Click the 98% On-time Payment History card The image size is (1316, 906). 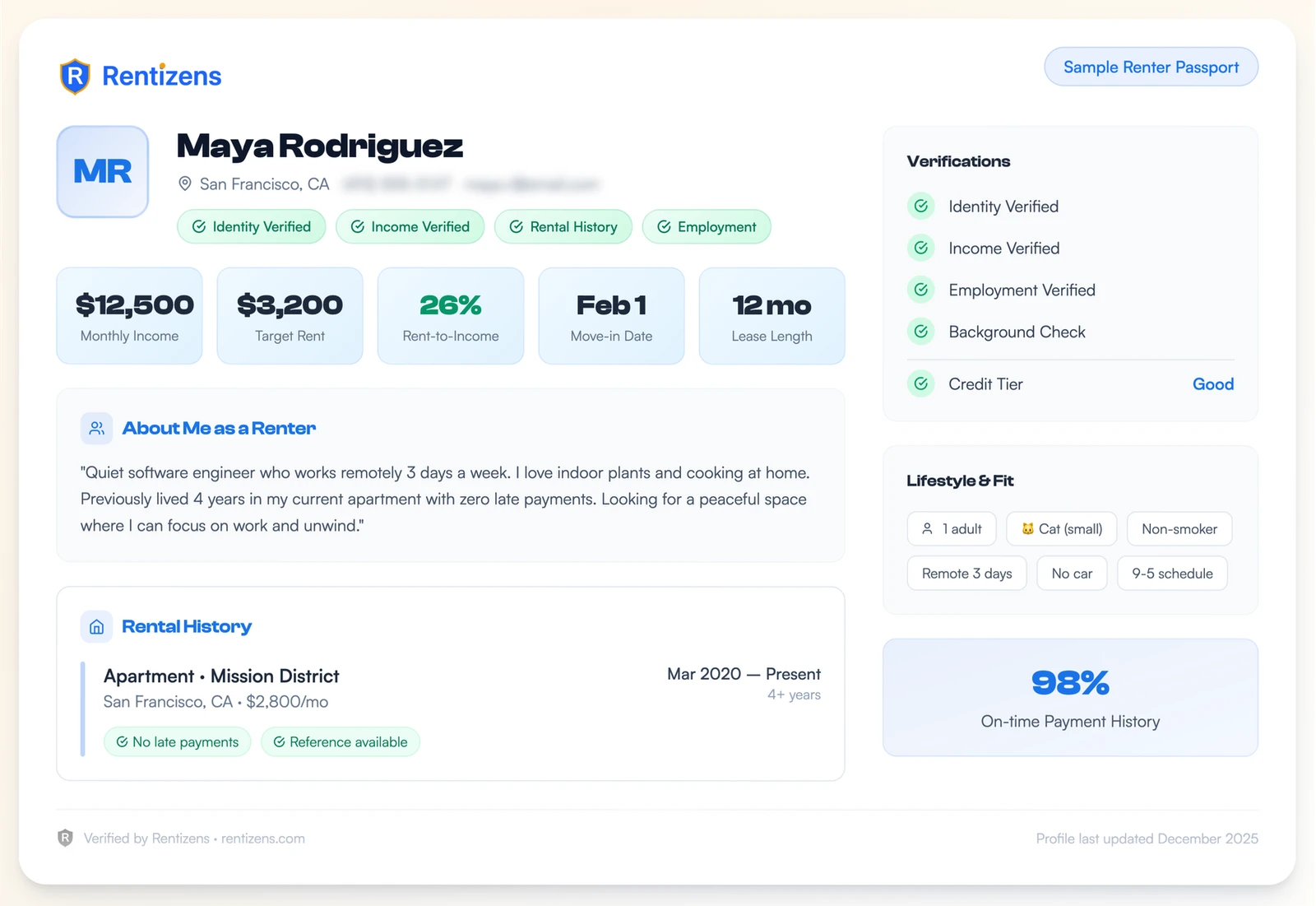click(x=1069, y=697)
